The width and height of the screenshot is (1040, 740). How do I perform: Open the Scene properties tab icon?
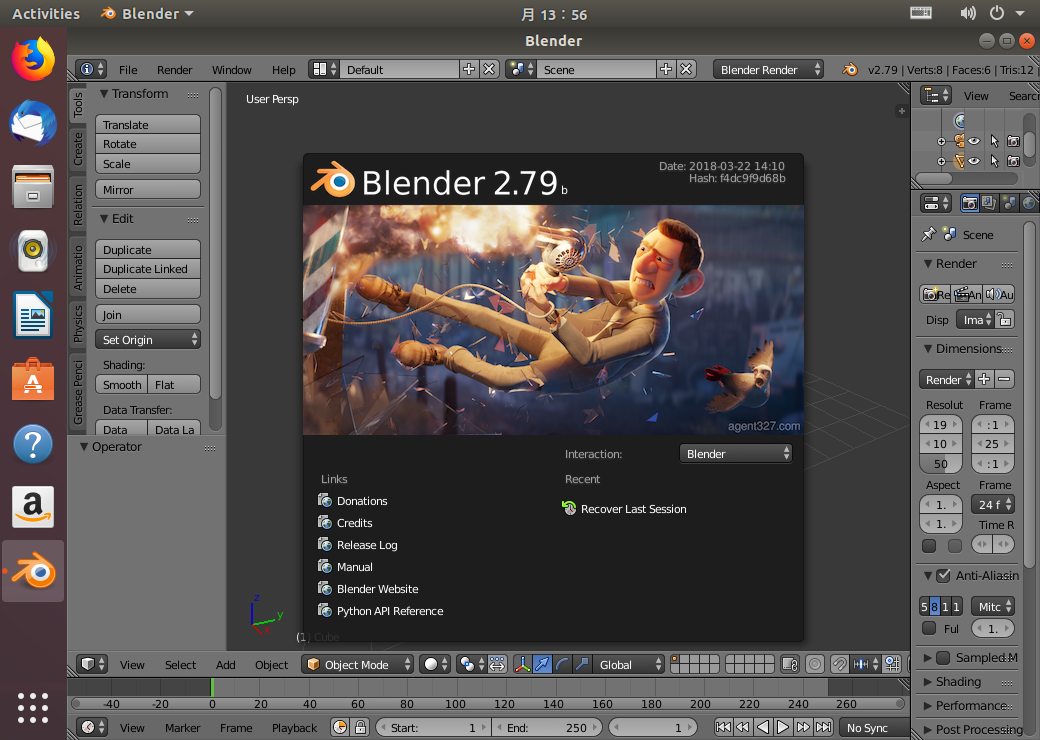click(x=1009, y=203)
